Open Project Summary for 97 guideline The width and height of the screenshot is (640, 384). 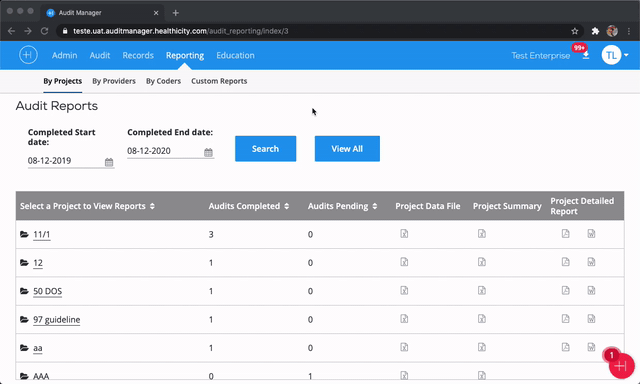pos(482,319)
